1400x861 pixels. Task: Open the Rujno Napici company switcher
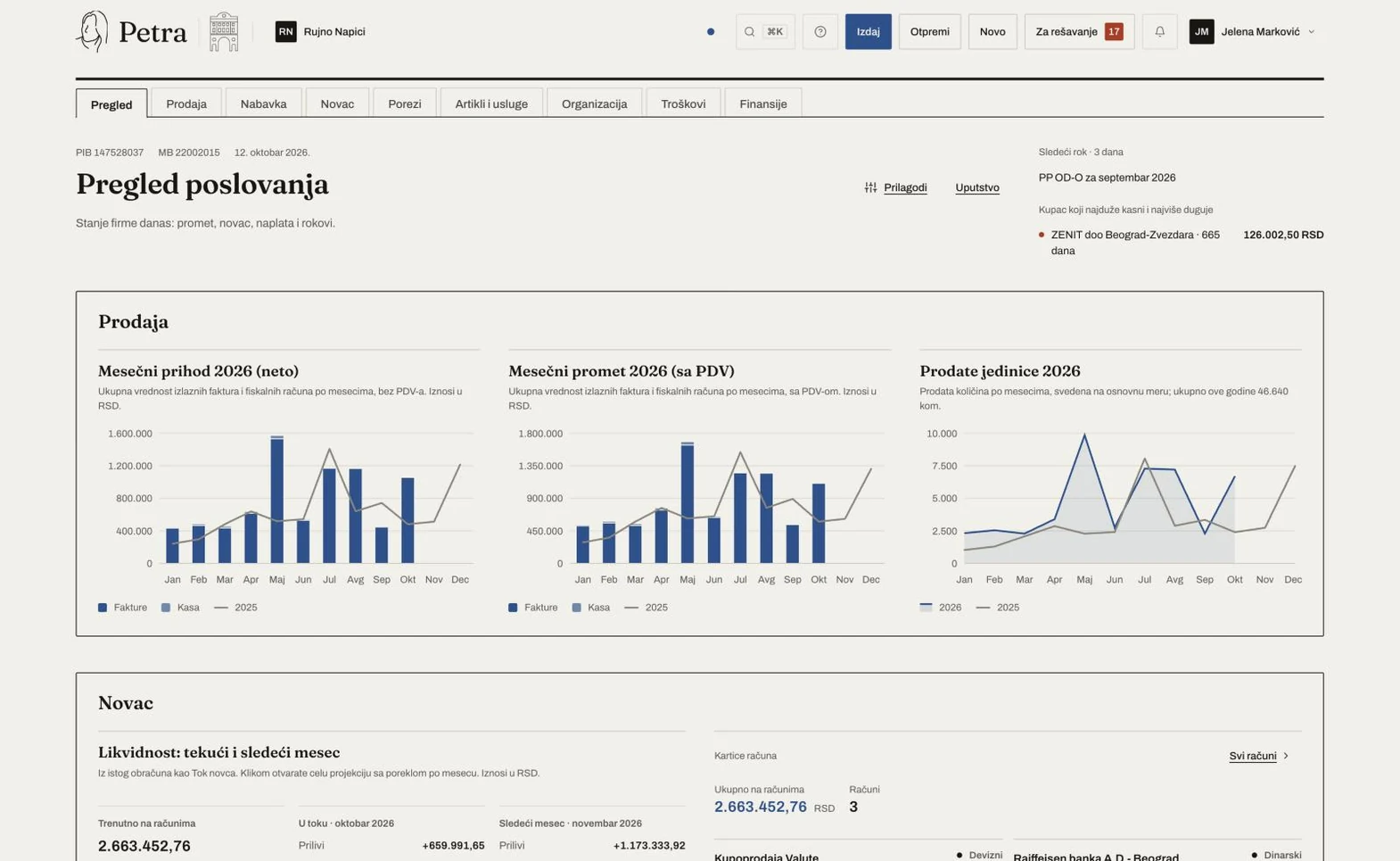[320, 31]
